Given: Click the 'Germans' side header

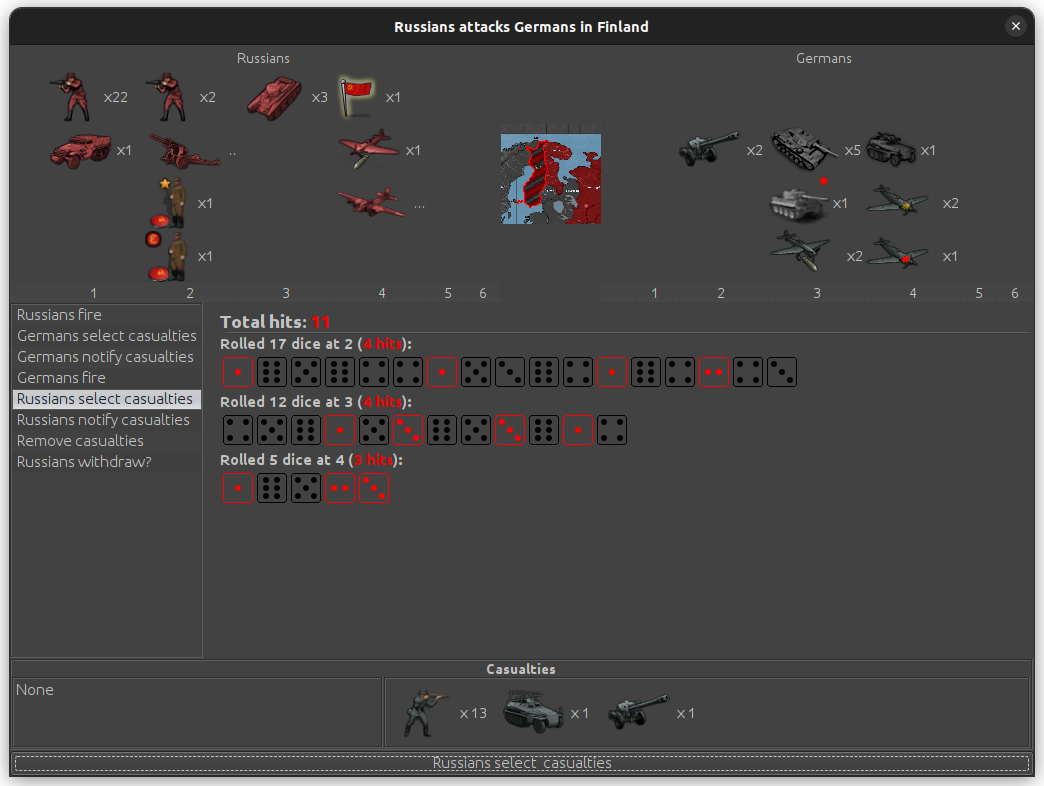Looking at the screenshot, I should (x=824, y=59).
